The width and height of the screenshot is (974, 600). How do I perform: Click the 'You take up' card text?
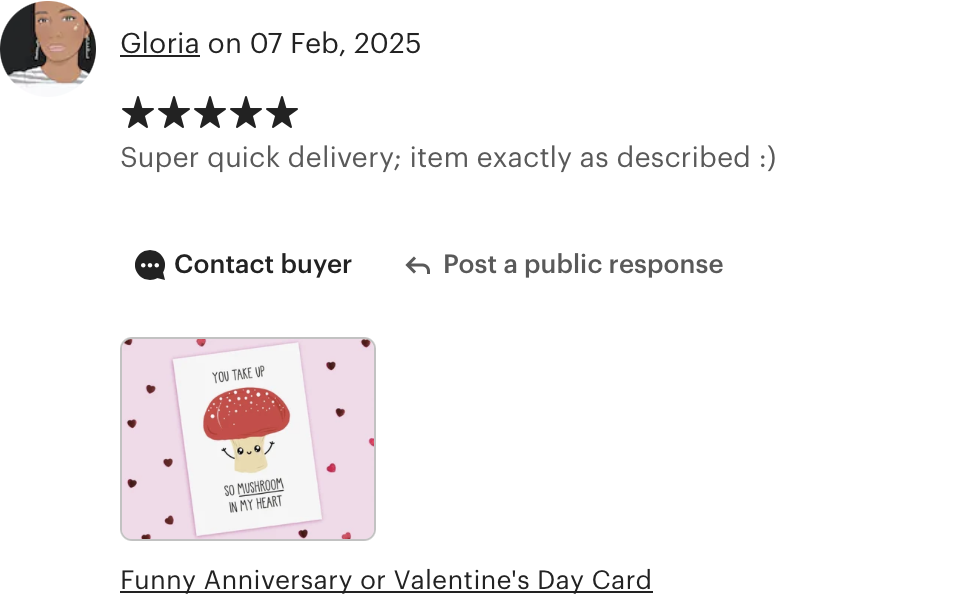pyautogui.click(x=239, y=375)
